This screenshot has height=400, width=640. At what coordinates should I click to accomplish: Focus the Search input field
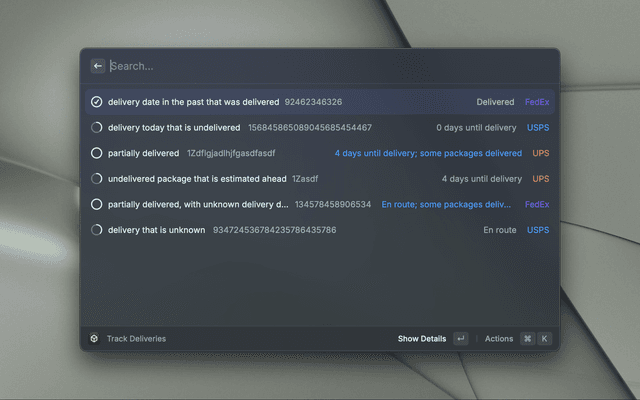(x=320, y=66)
